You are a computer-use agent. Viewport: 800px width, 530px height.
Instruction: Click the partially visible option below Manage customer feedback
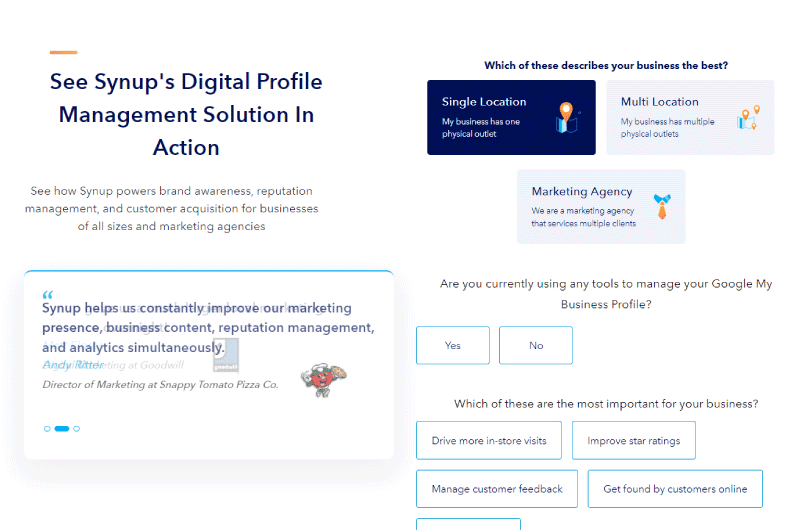click(x=468, y=524)
